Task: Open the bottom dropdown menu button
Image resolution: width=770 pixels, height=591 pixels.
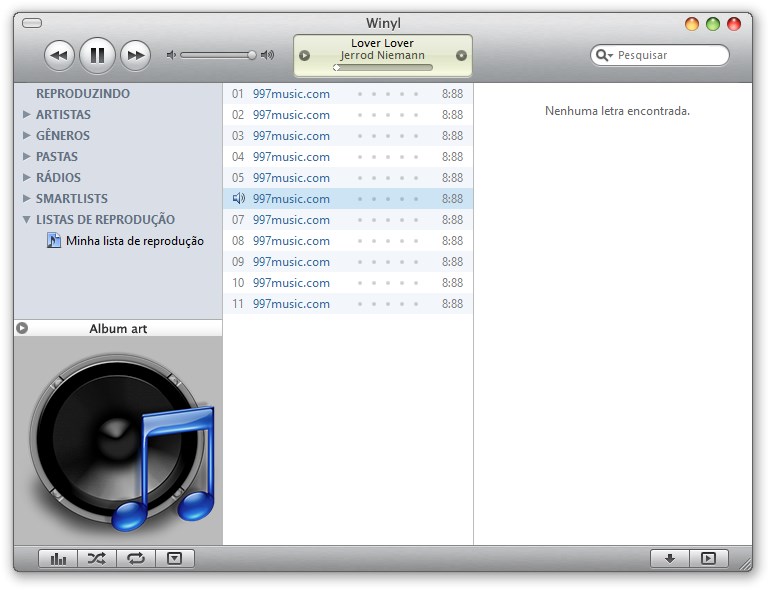Action: tap(175, 559)
